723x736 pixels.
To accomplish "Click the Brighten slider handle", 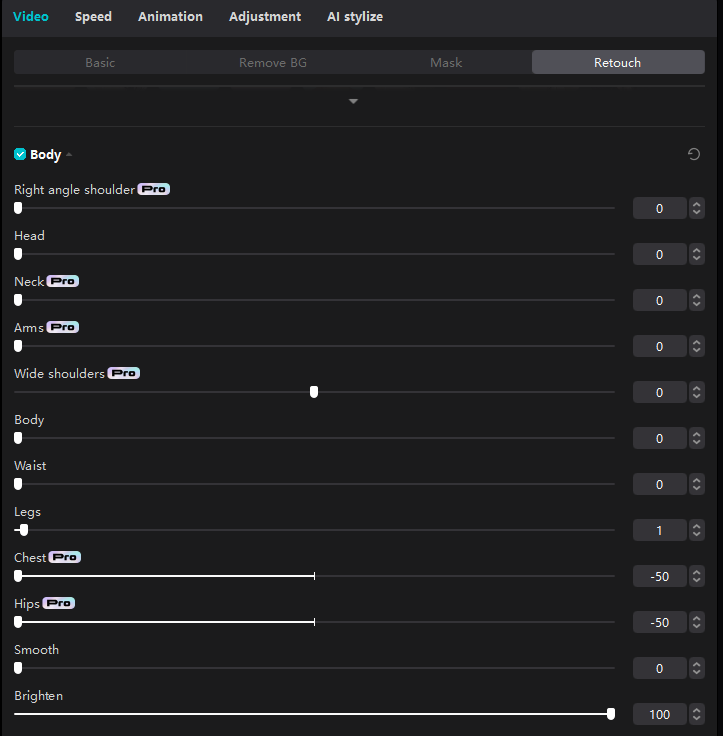I will [x=611, y=714].
